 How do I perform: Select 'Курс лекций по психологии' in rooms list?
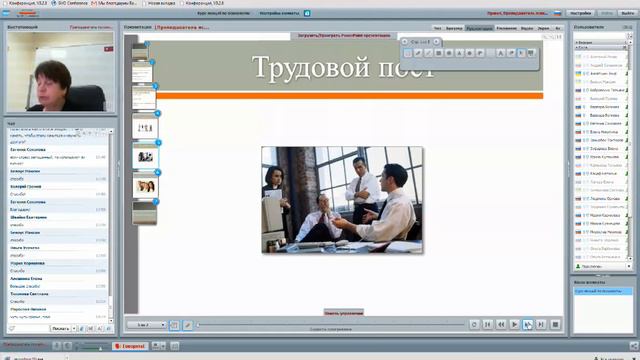(x=602, y=291)
